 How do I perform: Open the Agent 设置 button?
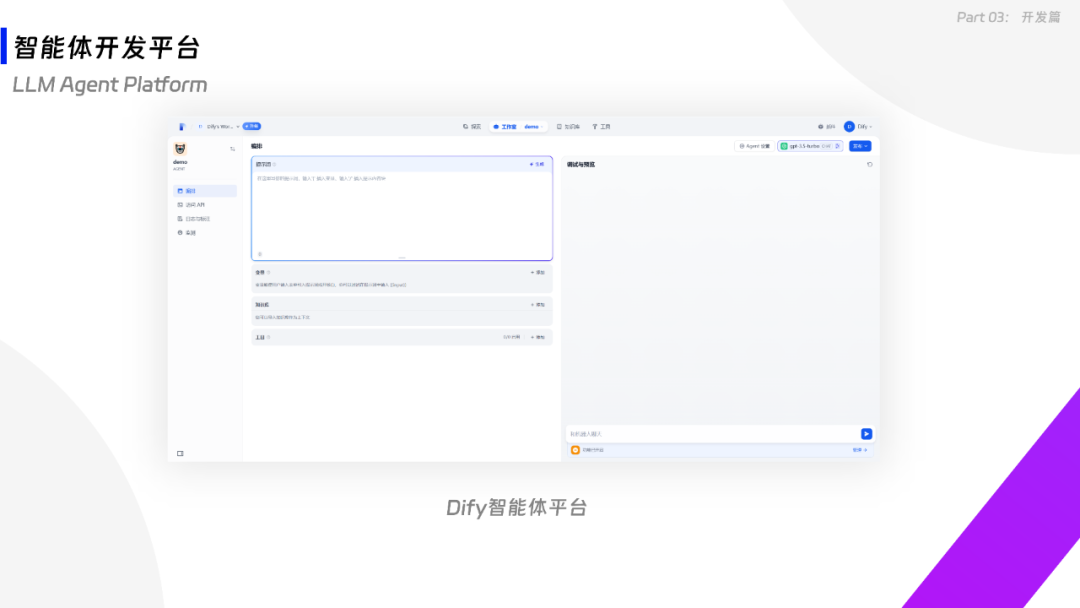755,146
